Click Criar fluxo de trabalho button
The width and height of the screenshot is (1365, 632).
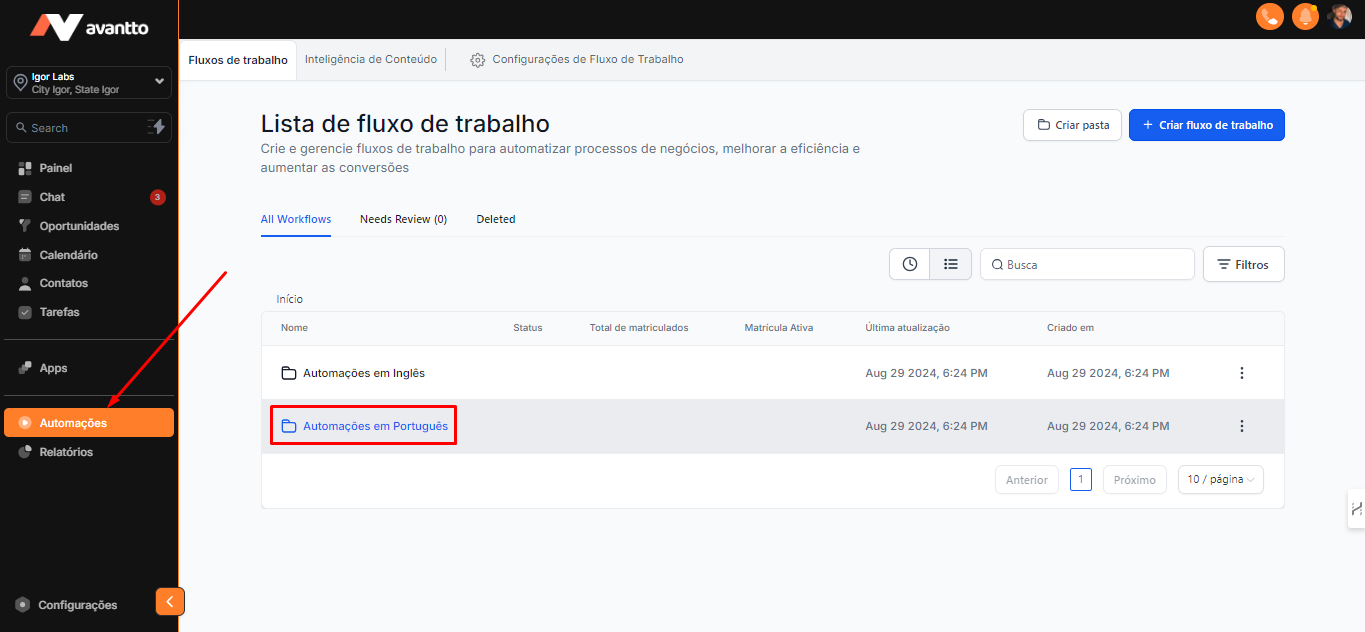[x=1206, y=125]
